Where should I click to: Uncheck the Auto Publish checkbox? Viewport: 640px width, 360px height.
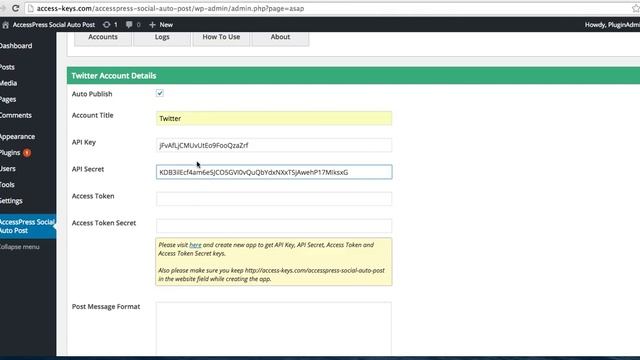160,93
